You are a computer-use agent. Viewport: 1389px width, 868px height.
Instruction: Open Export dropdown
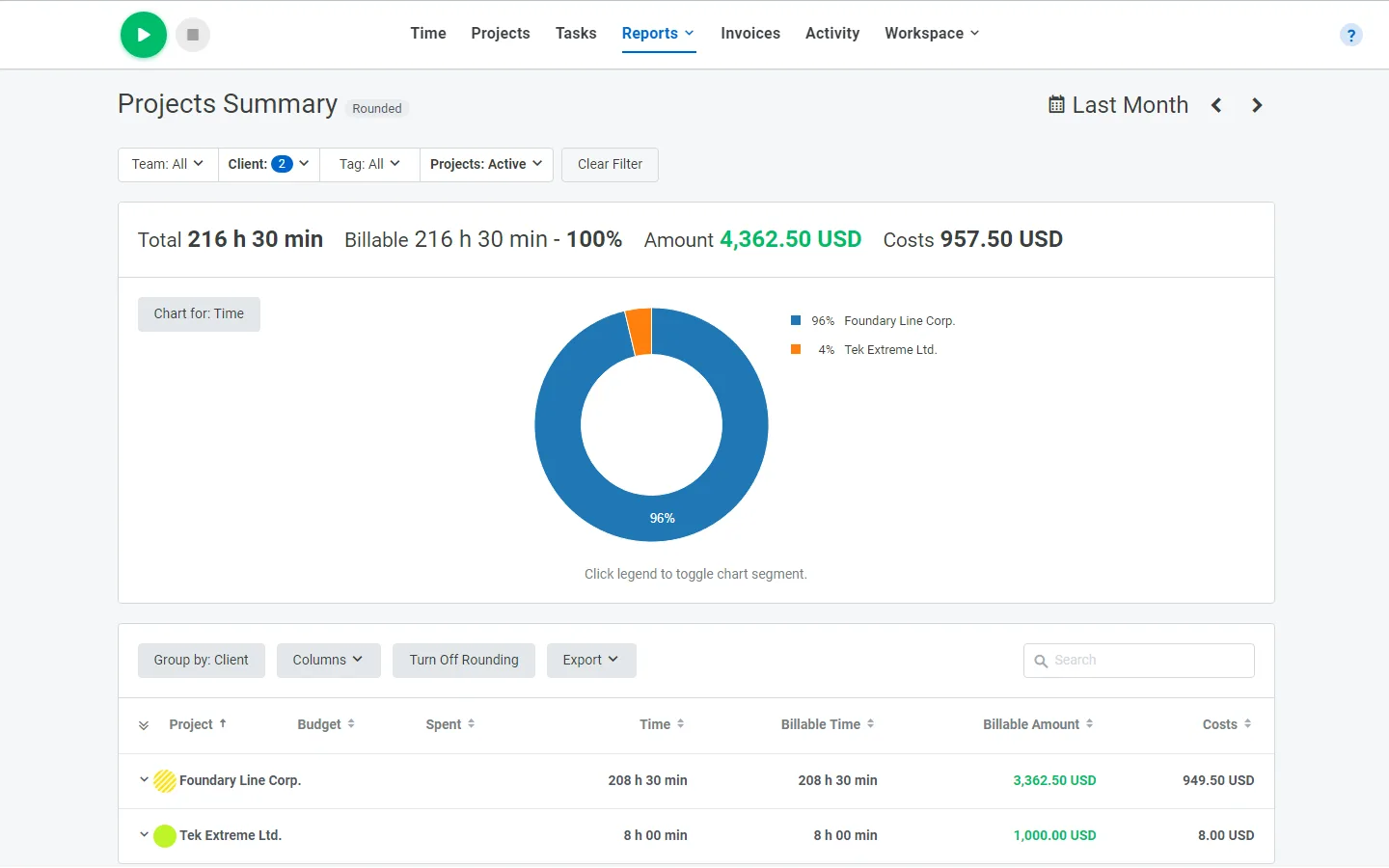click(591, 661)
